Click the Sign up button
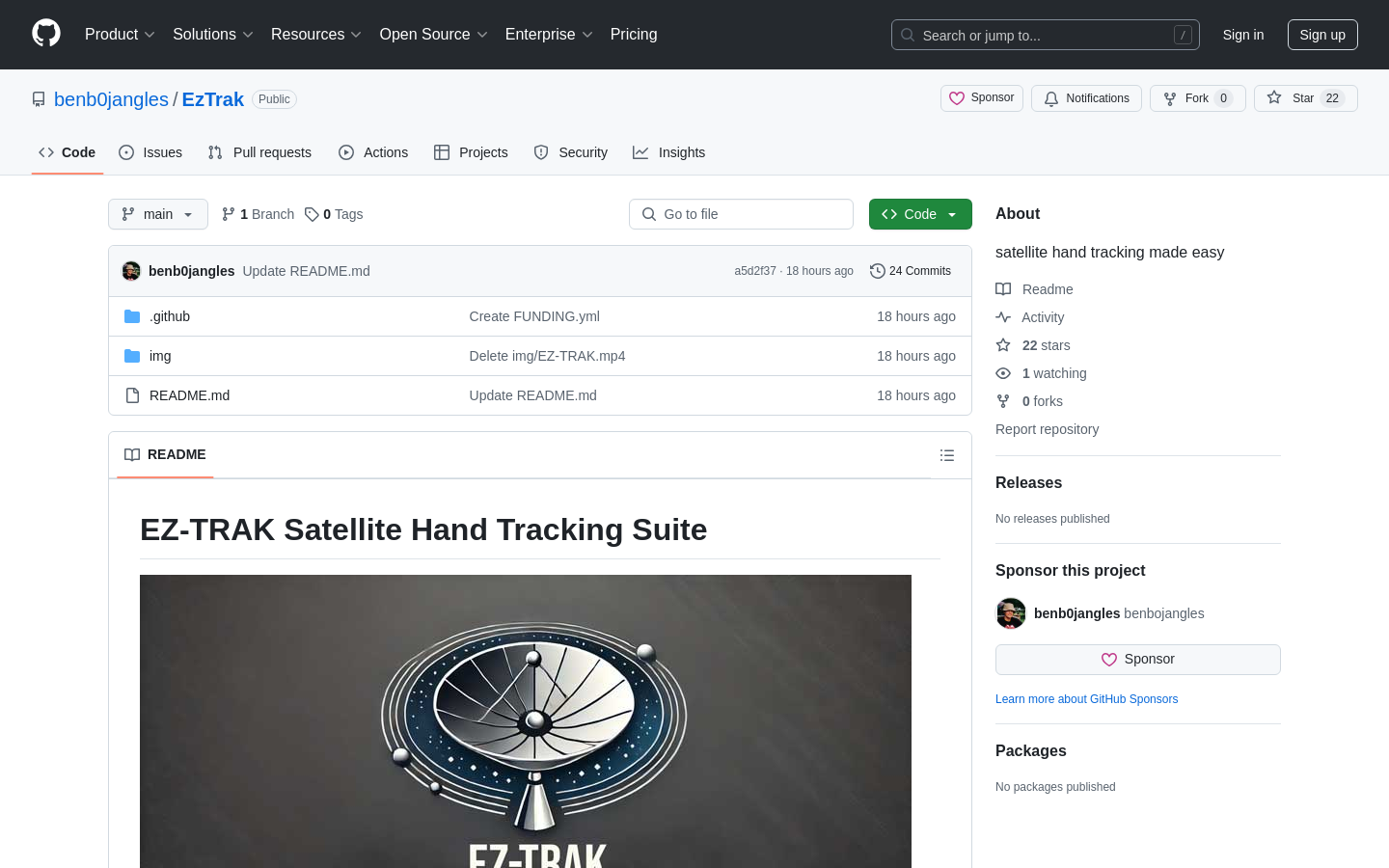The width and height of the screenshot is (1389, 868). click(x=1322, y=35)
